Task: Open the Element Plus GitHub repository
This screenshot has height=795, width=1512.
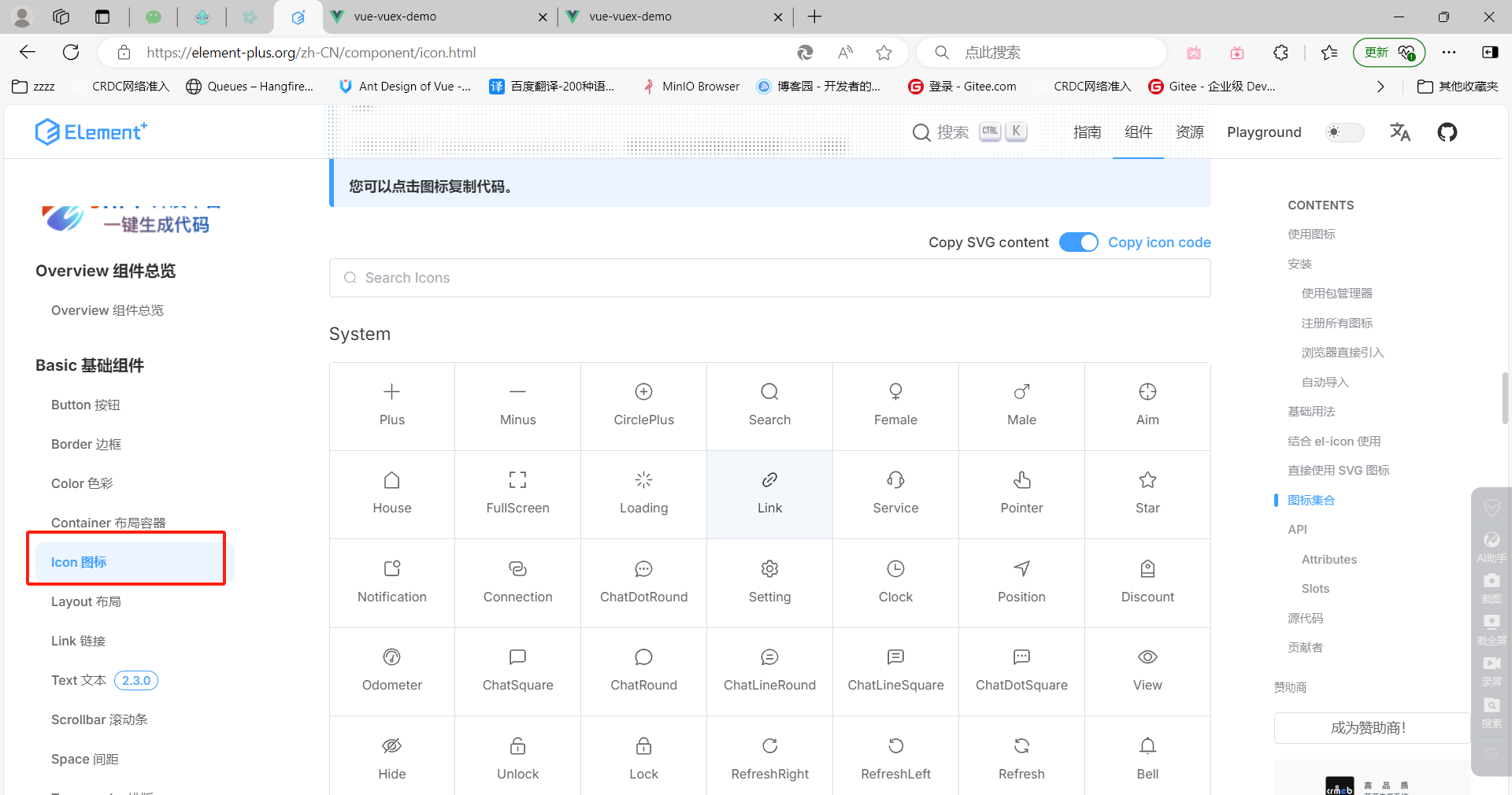Action: [1447, 132]
